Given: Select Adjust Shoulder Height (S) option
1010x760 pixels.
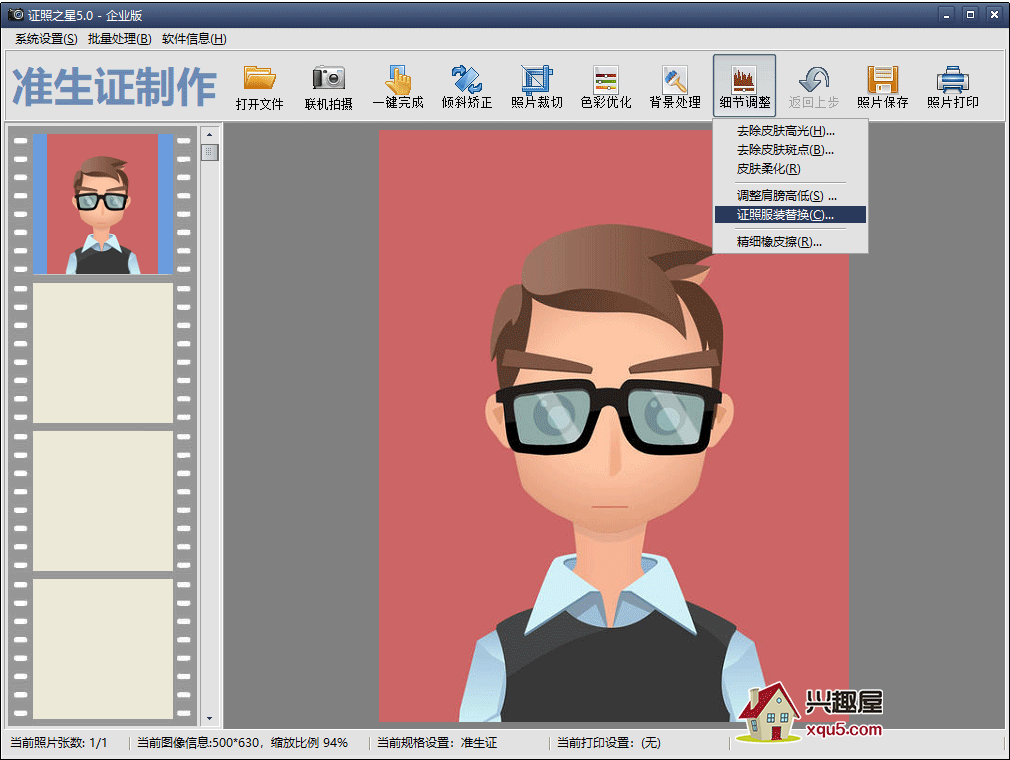Looking at the screenshot, I should coord(786,196).
